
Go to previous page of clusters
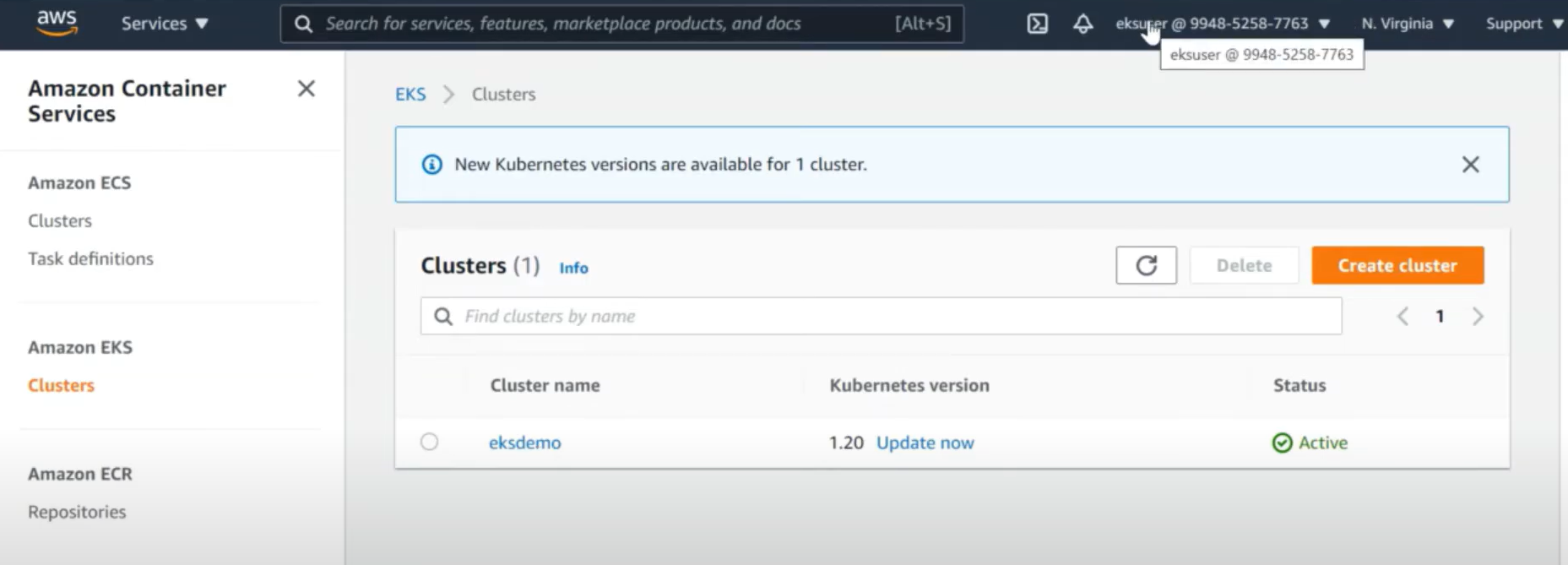tap(1403, 316)
